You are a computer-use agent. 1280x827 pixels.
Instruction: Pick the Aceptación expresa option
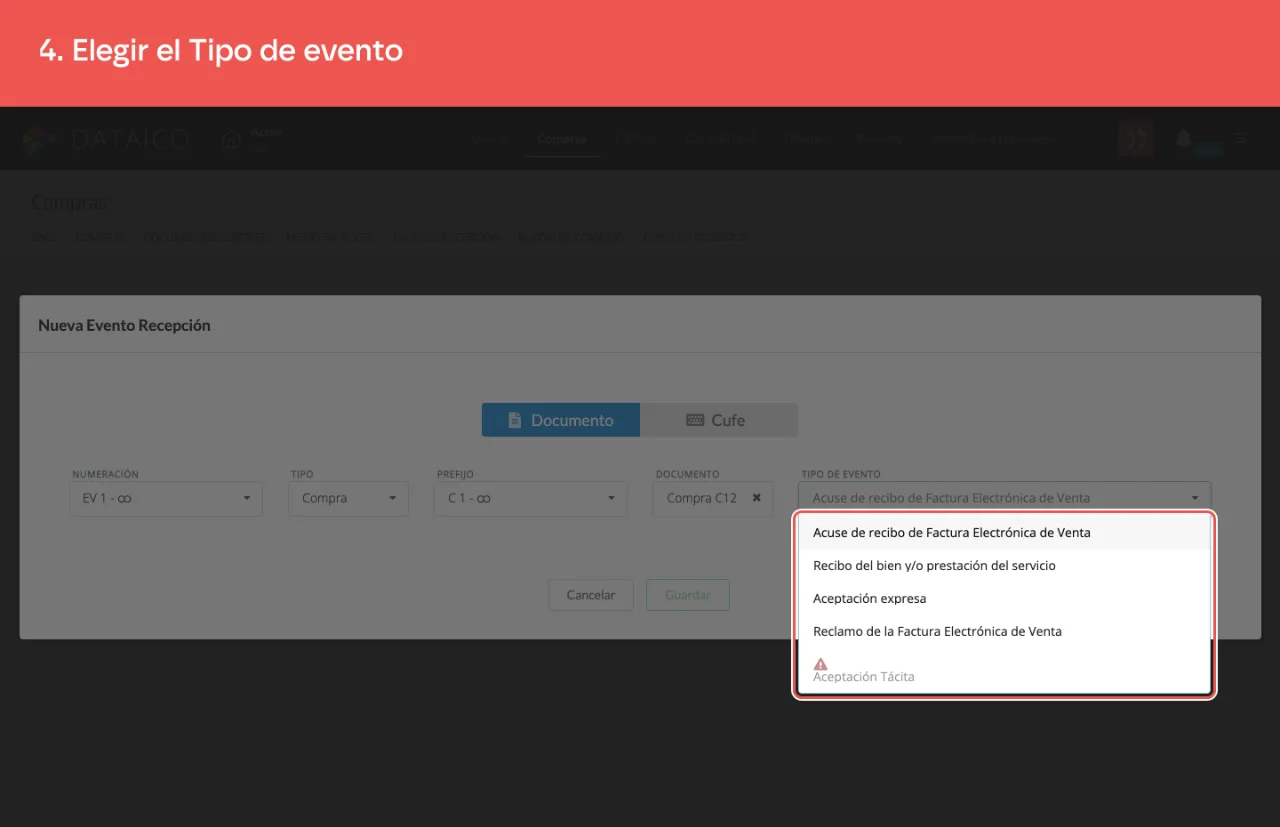pos(1004,599)
